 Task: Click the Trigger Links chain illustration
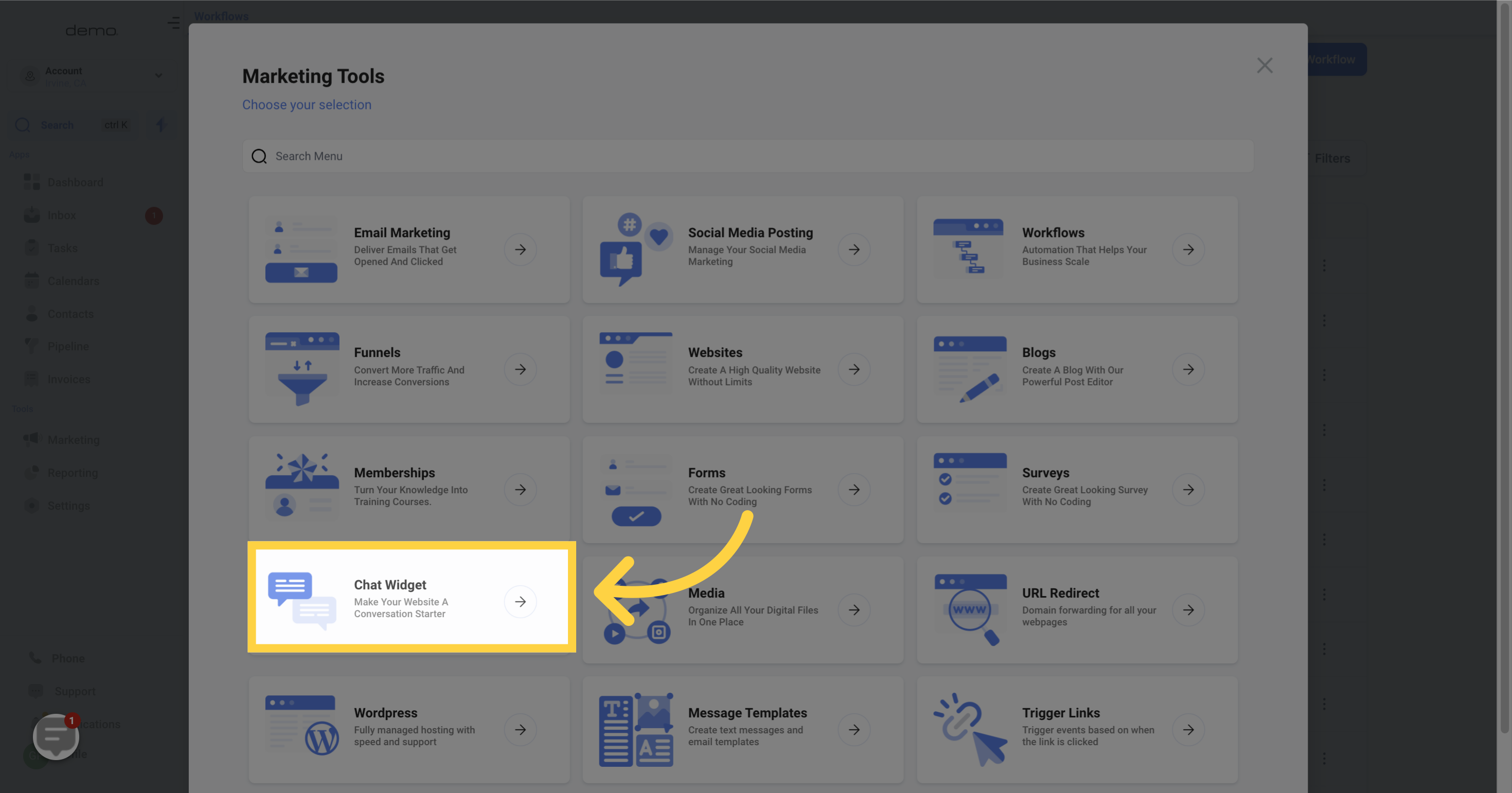(970, 729)
